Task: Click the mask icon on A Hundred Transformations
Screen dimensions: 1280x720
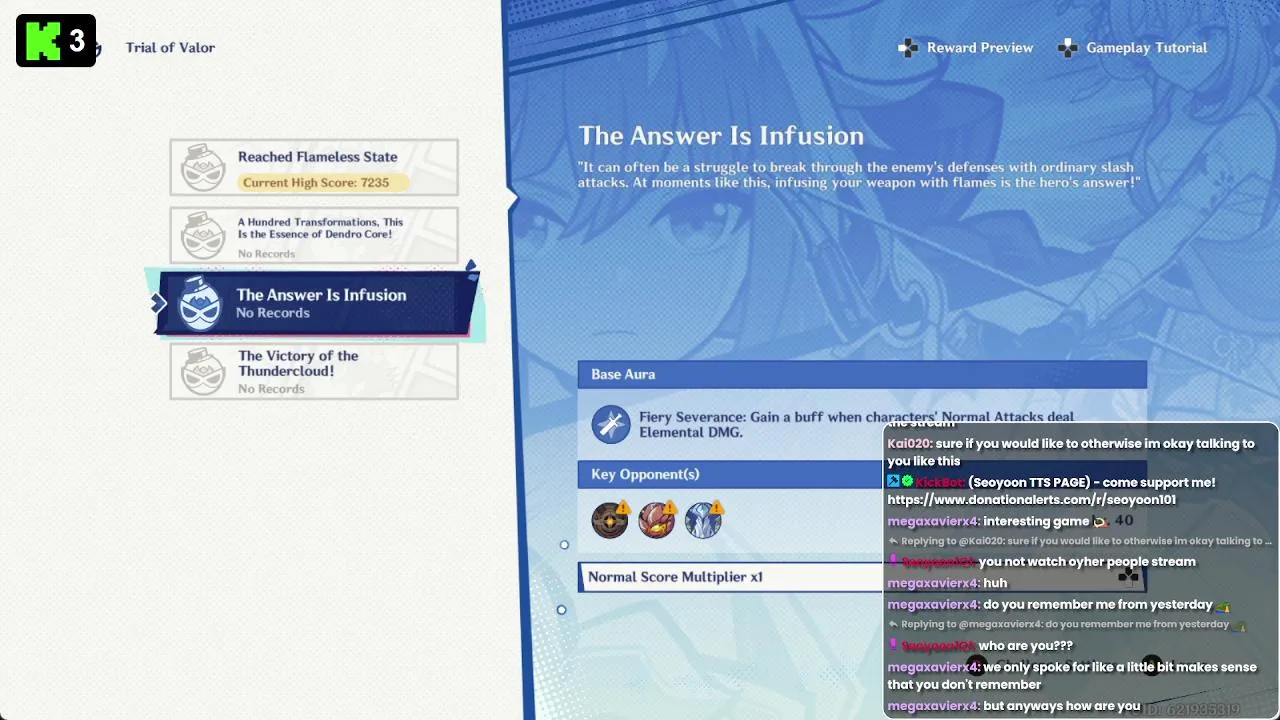Action: (x=203, y=235)
